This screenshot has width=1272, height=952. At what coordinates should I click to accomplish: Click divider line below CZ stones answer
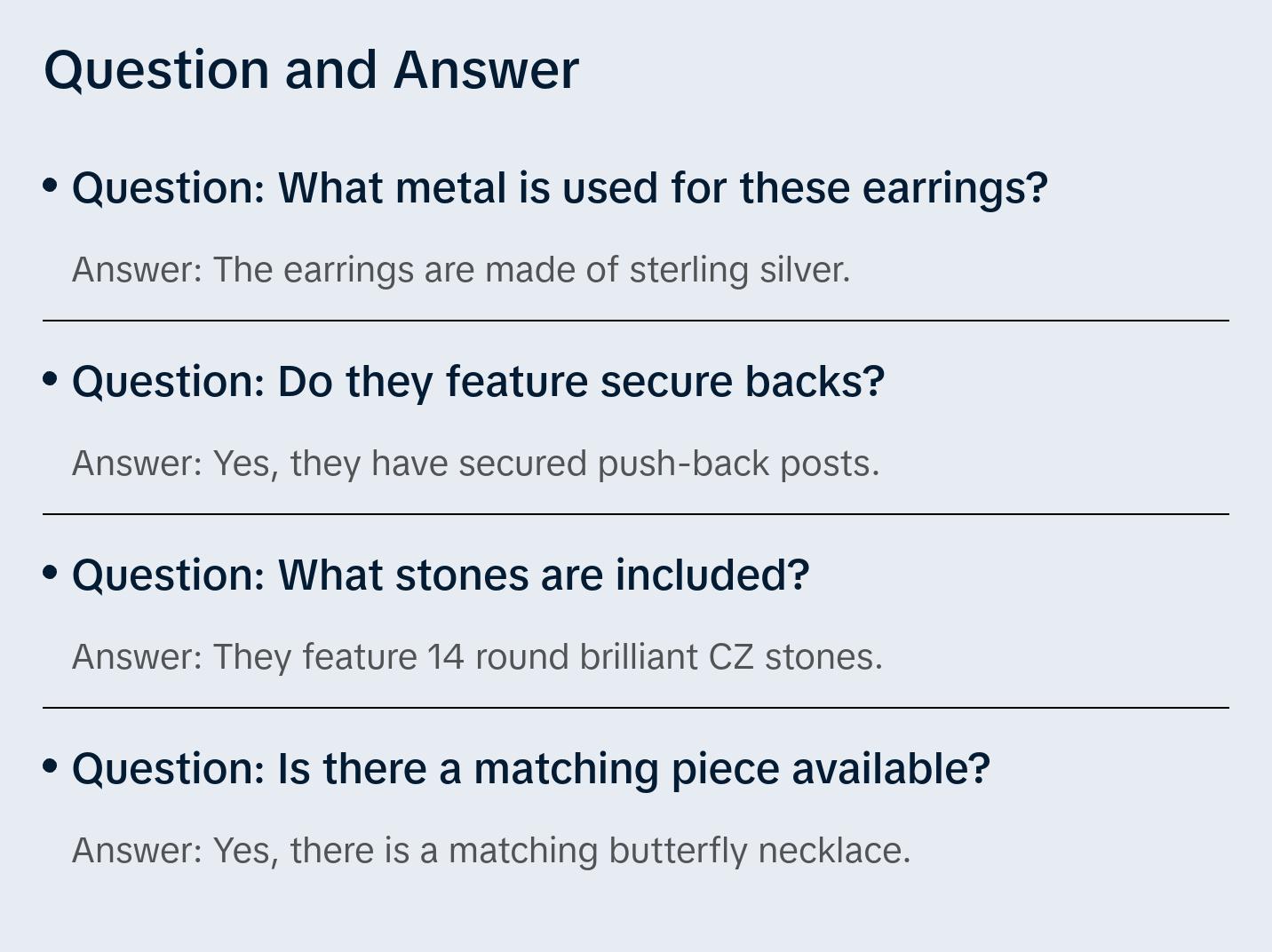635,708
